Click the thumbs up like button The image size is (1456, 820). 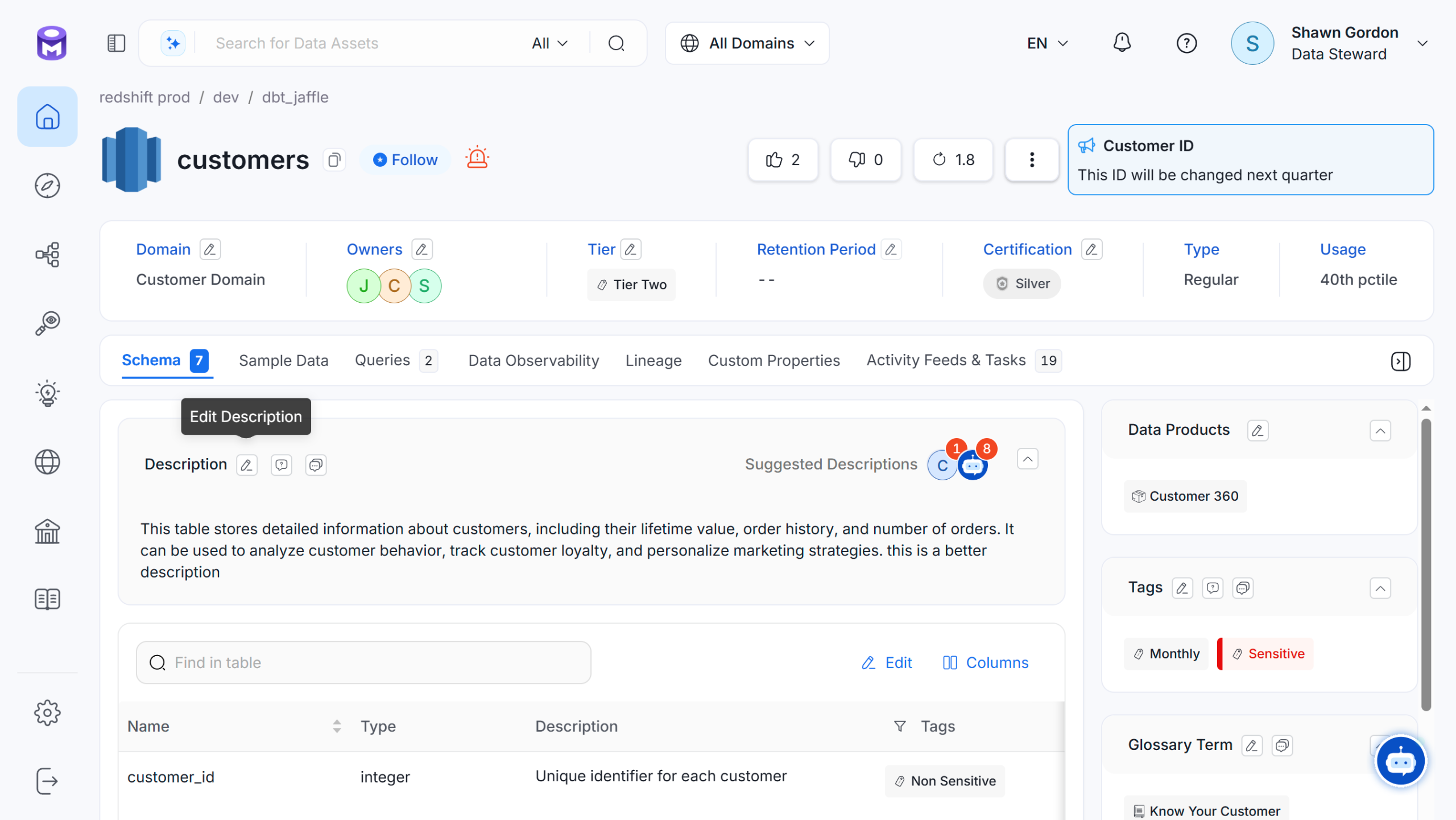coord(783,160)
